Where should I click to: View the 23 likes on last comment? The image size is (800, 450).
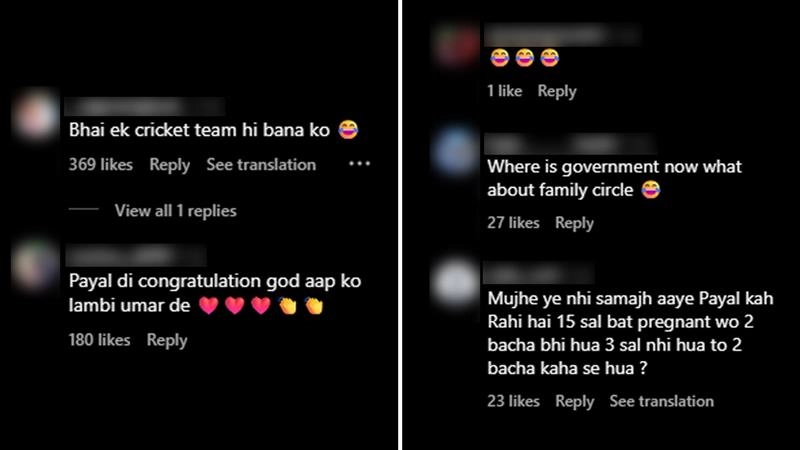[x=513, y=402]
